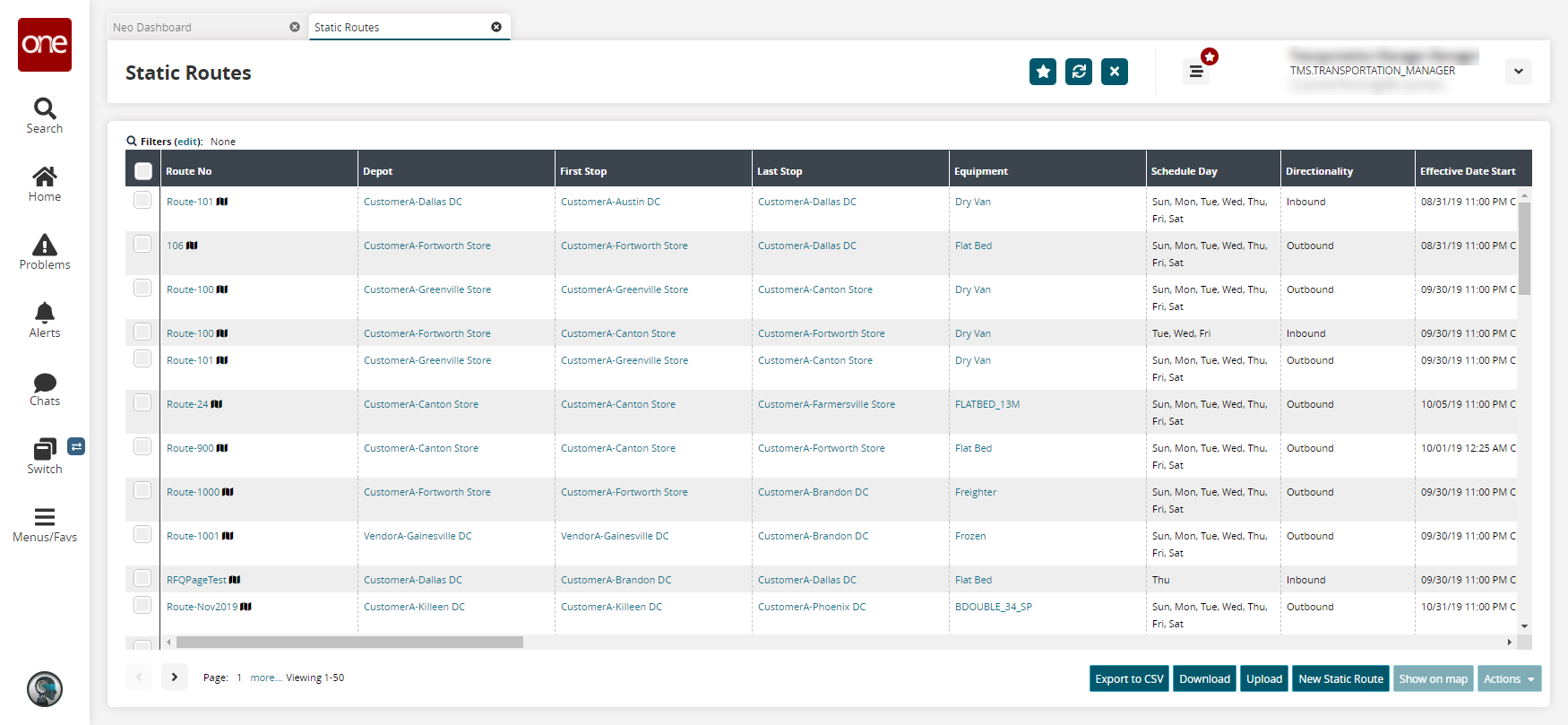Switch to the Neo Dashboard tab
The height and width of the screenshot is (725, 1568).
[197, 27]
